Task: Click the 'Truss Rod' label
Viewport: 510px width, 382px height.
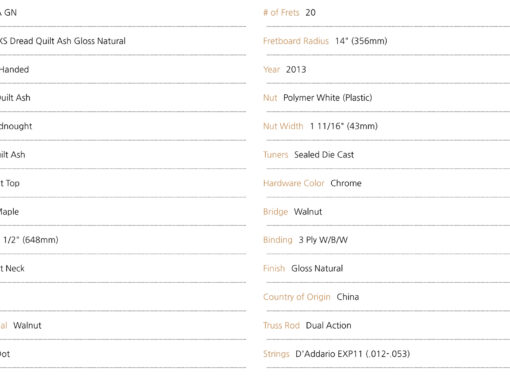Action: point(281,326)
